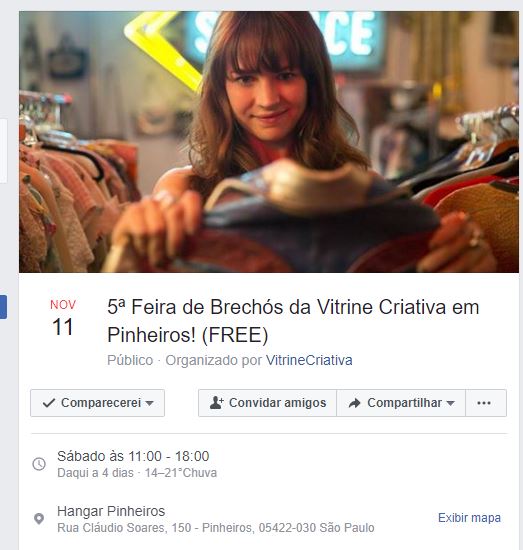Click the add-friend person icon

[x=216, y=403]
